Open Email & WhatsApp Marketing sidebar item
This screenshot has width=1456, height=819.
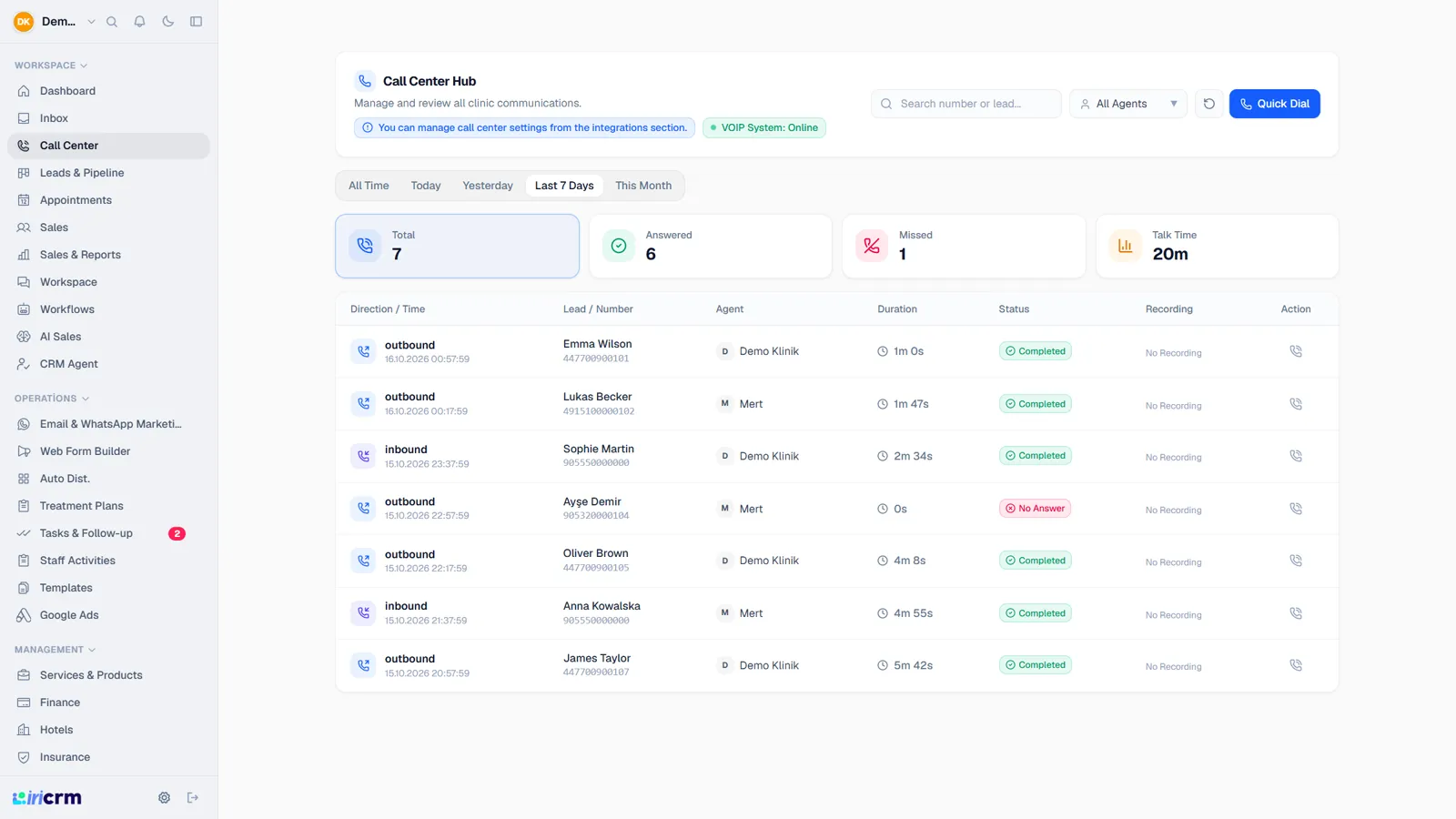(108, 424)
